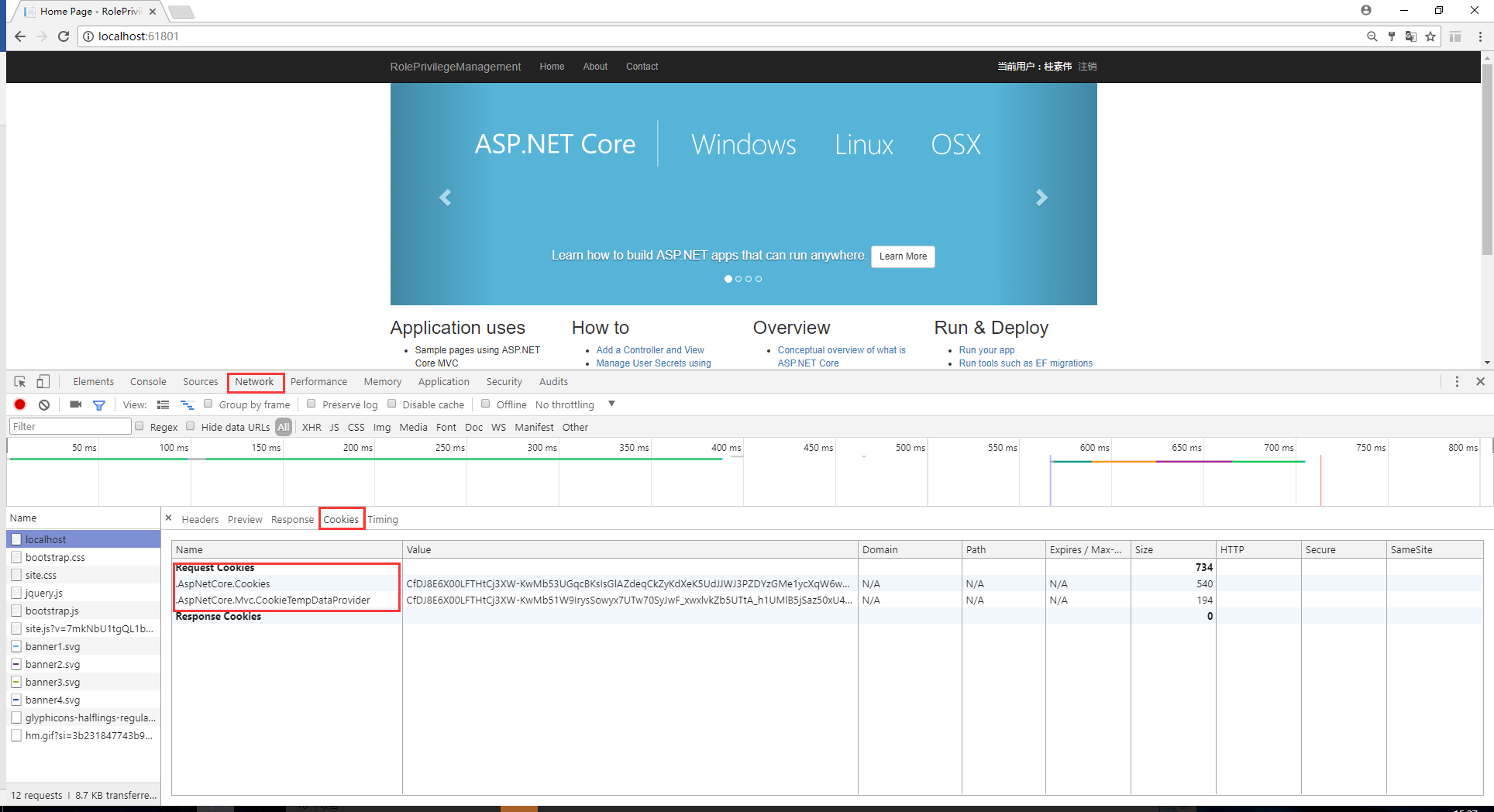
Task: Open the Headers details tab
Action: pyautogui.click(x=200, y=519)
